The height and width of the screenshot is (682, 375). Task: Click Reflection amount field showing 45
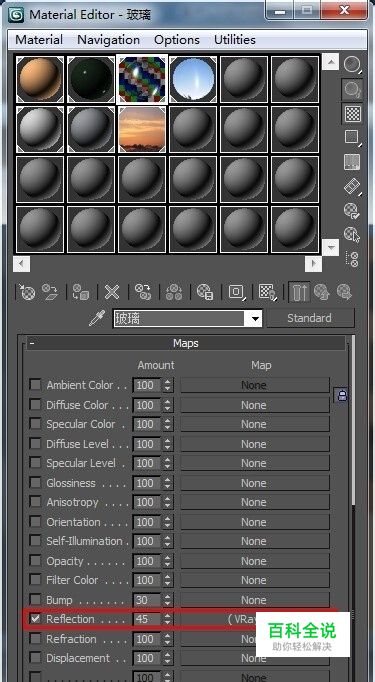tap(147, 619)
